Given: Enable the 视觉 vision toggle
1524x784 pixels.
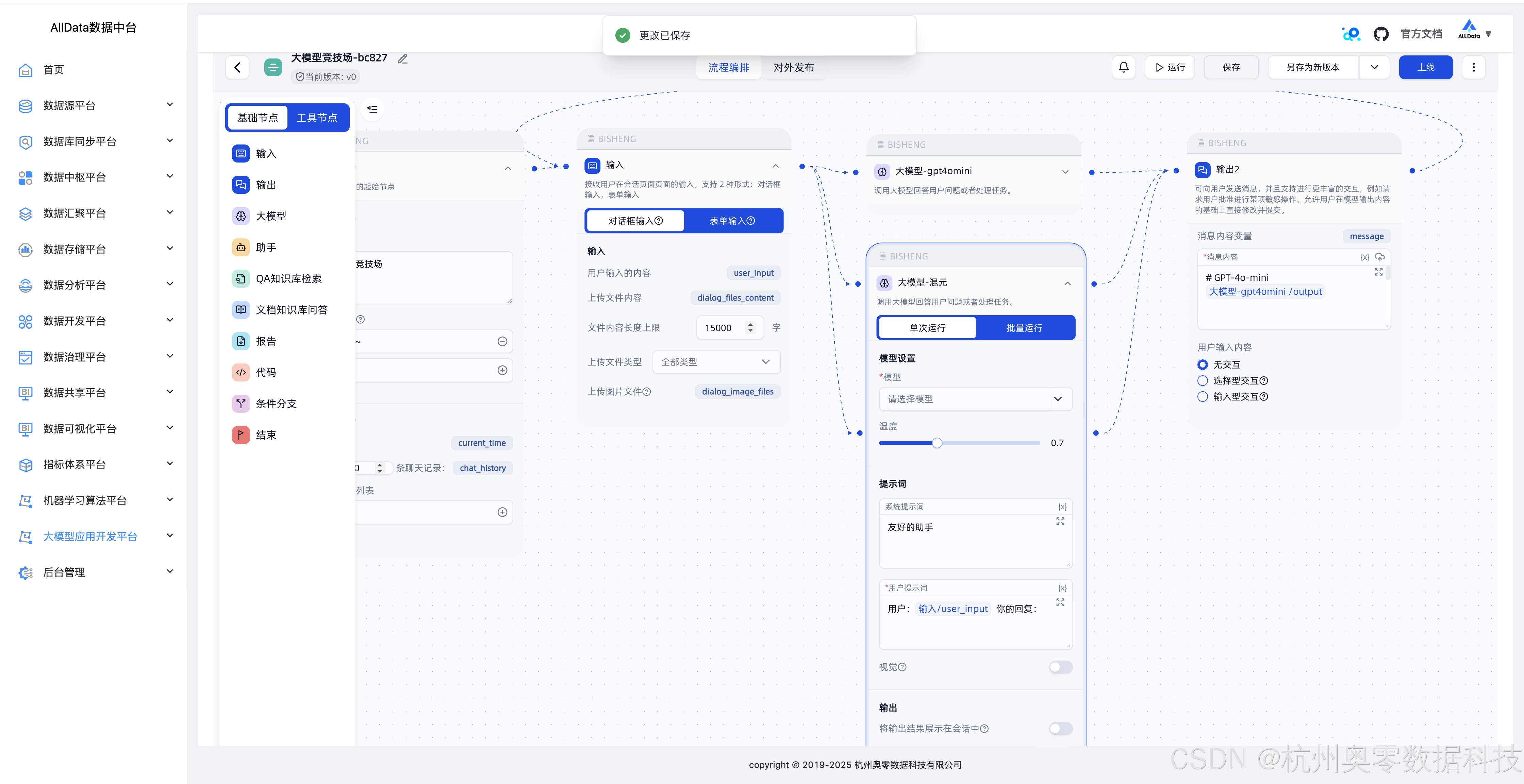Looking at the screenshot, I should (1060, 667).
